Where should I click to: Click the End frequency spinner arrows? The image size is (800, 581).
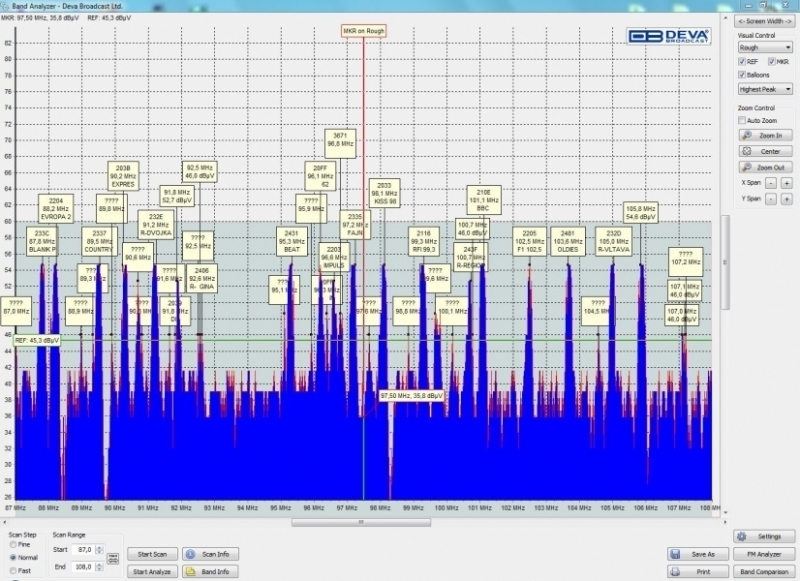[99, 567]
